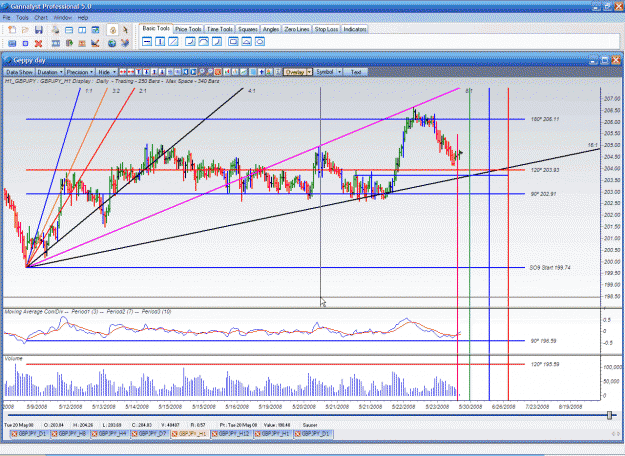Click the satellite icon beside the globe

tap(125, 43)
